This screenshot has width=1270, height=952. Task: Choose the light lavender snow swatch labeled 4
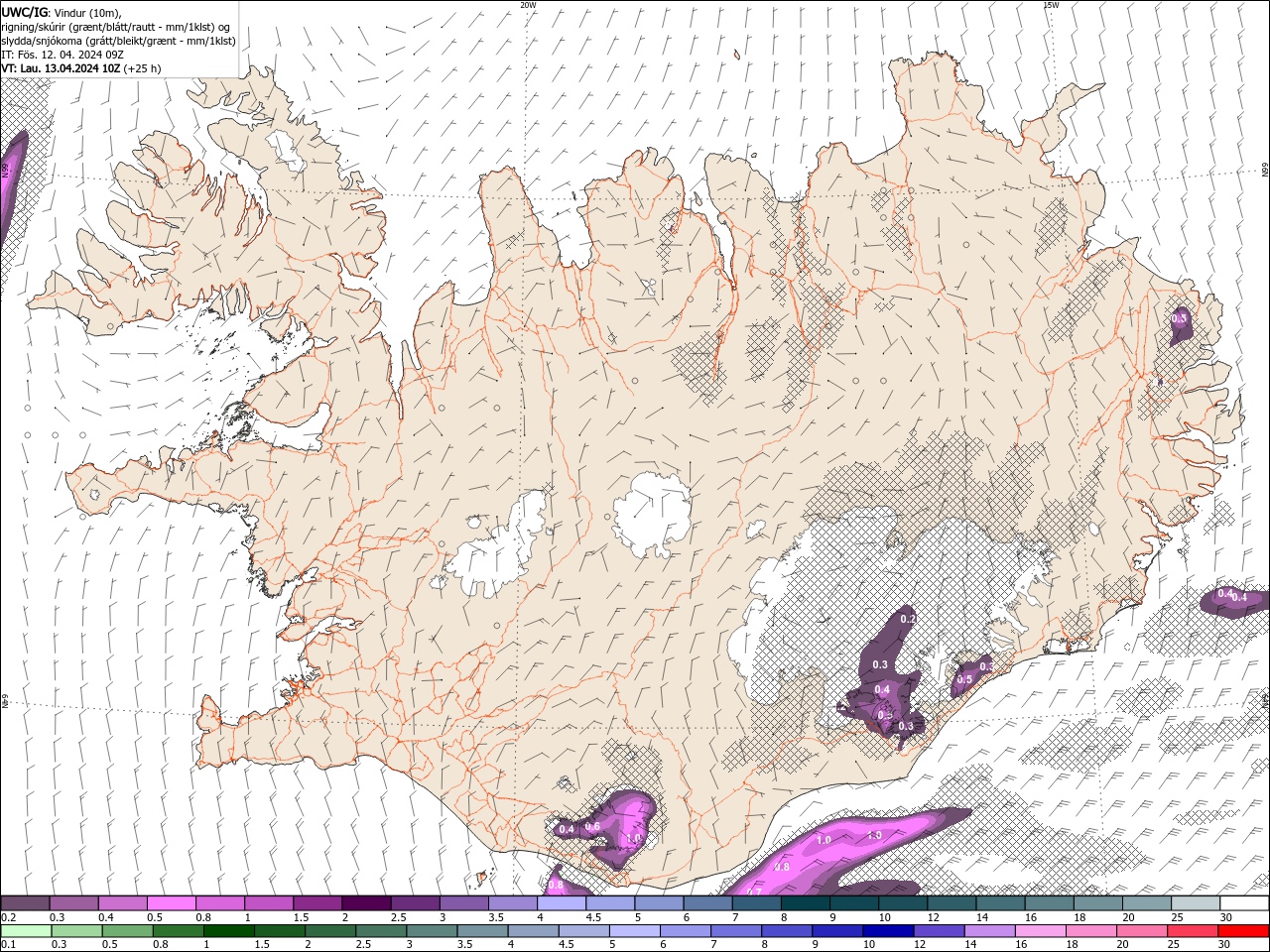pyautogui.click(x=562, y=903)
